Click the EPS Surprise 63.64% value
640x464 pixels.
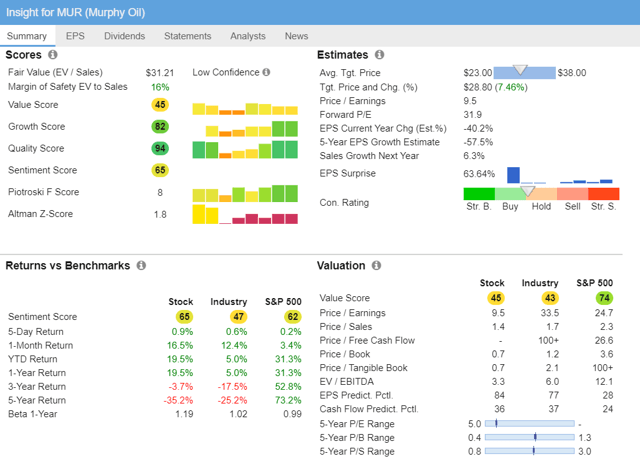(479, 174)
